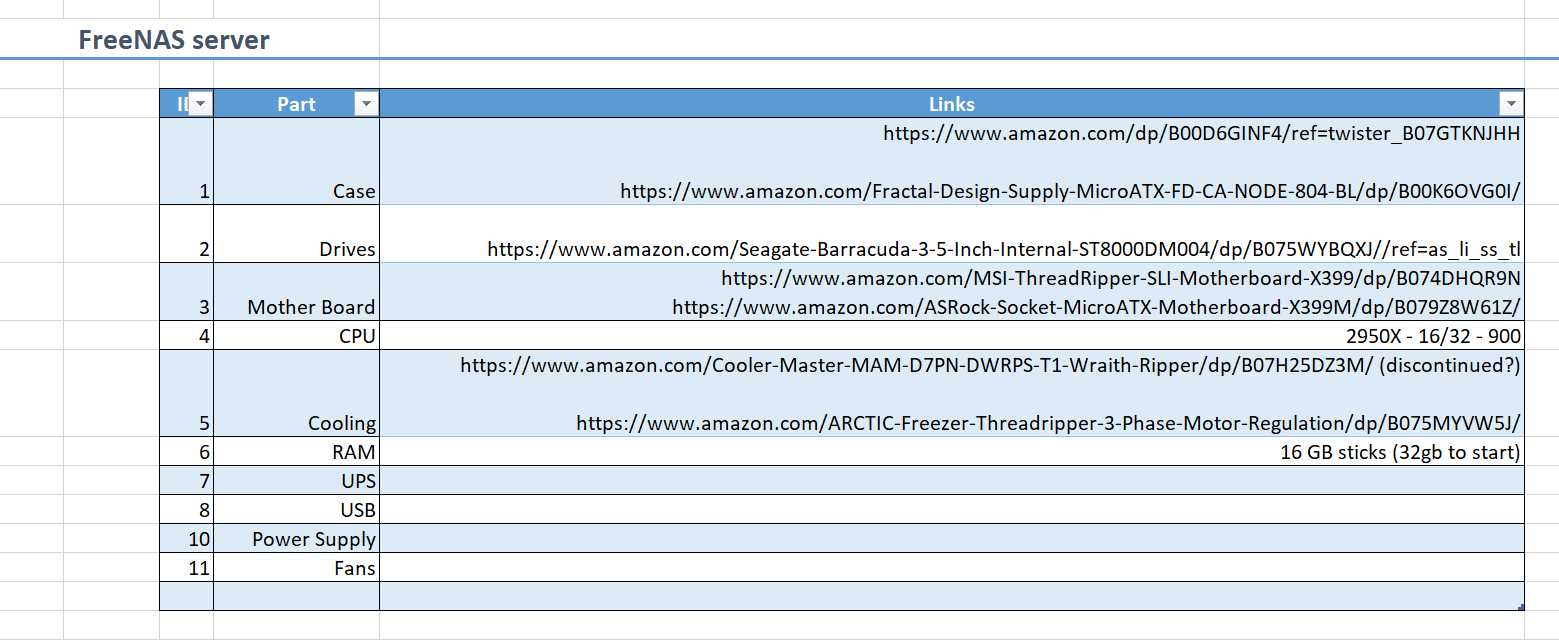
Task: Open the ID column filter dropdown
Action: pos(200,104)
